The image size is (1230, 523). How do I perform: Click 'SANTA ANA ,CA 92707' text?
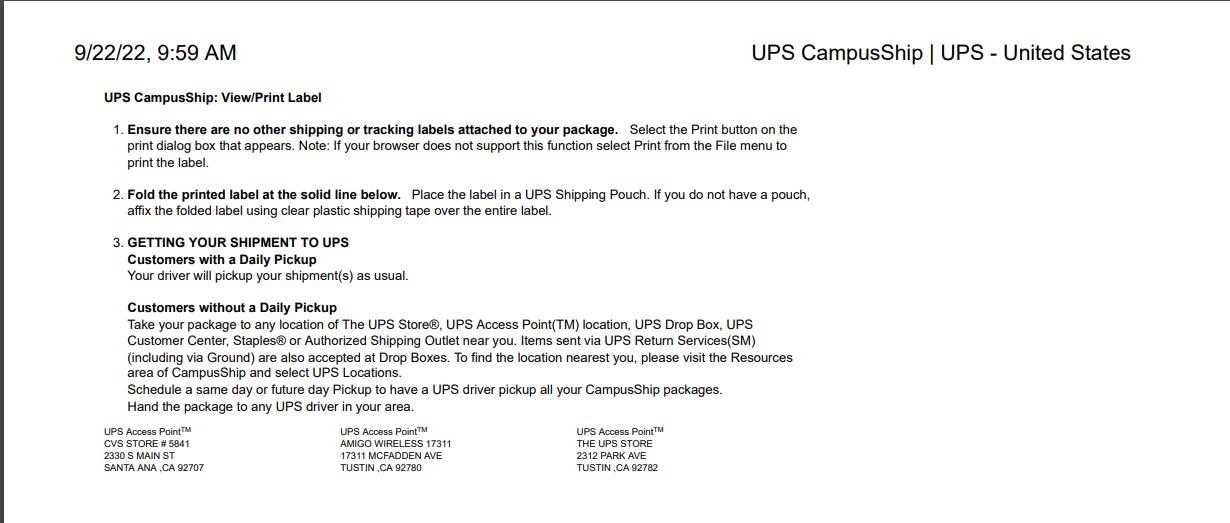pos(154,468)
